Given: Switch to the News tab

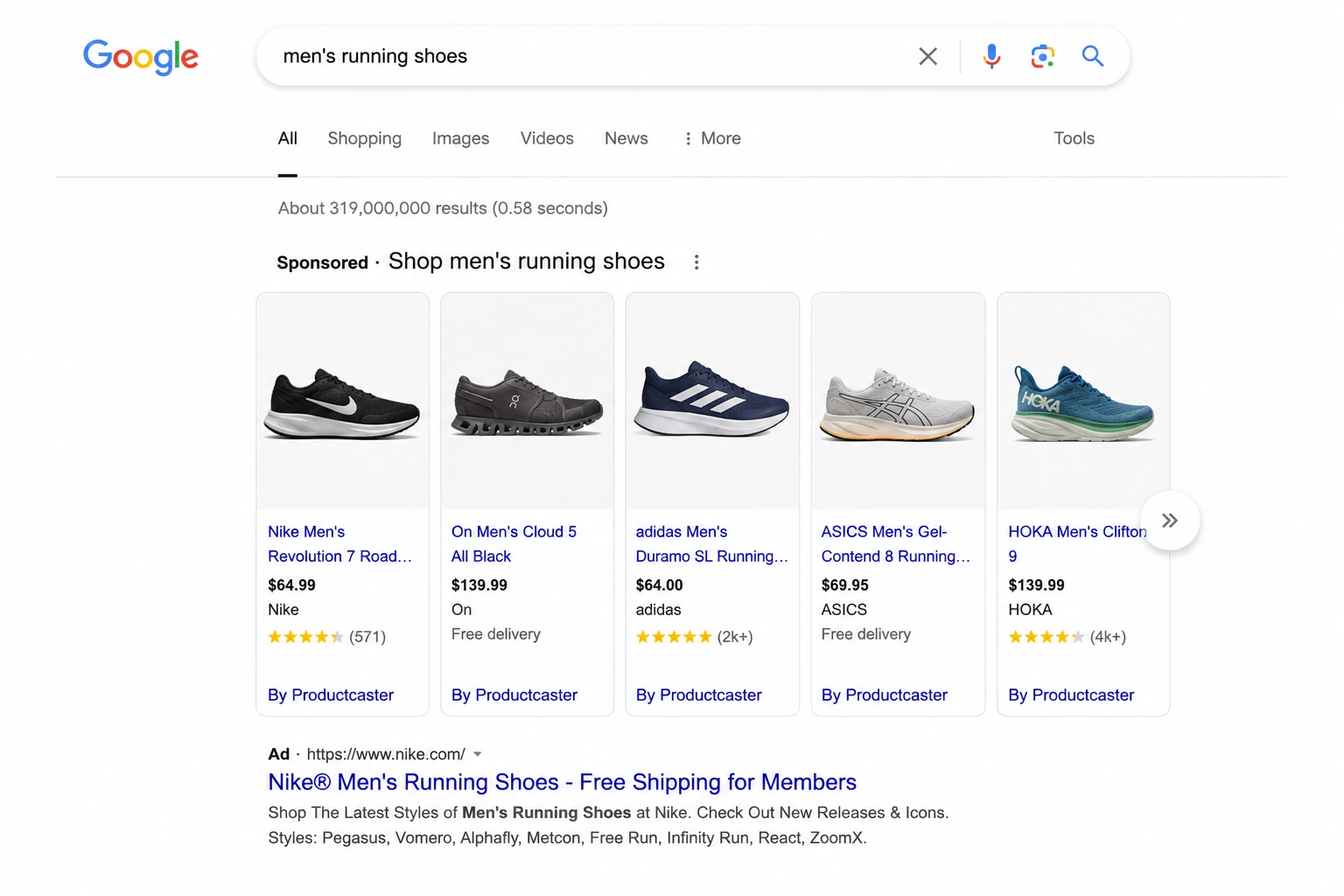Looking at the screenshot, I should (x=626, y=138).
